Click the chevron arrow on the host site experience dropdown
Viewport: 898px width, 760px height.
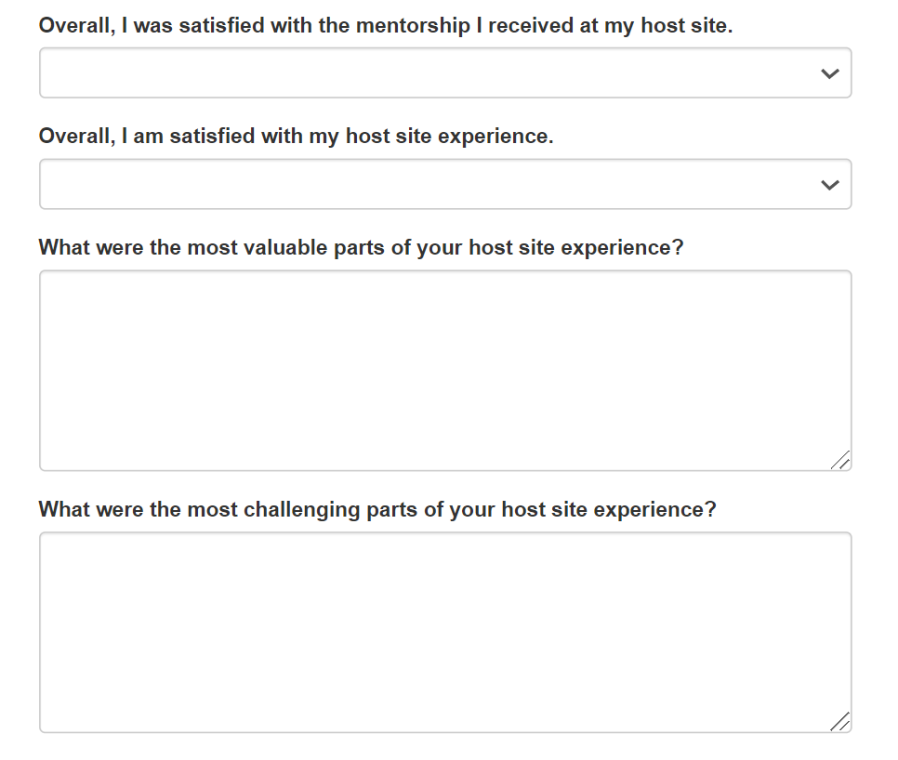(x=828, y=184)
